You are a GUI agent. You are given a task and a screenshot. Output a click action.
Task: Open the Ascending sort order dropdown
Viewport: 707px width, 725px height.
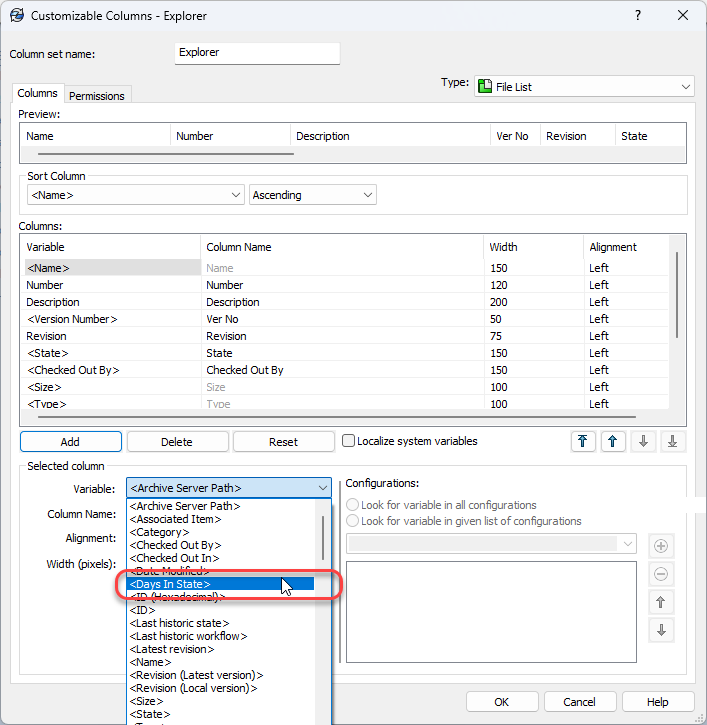click(x=312, y=195)
